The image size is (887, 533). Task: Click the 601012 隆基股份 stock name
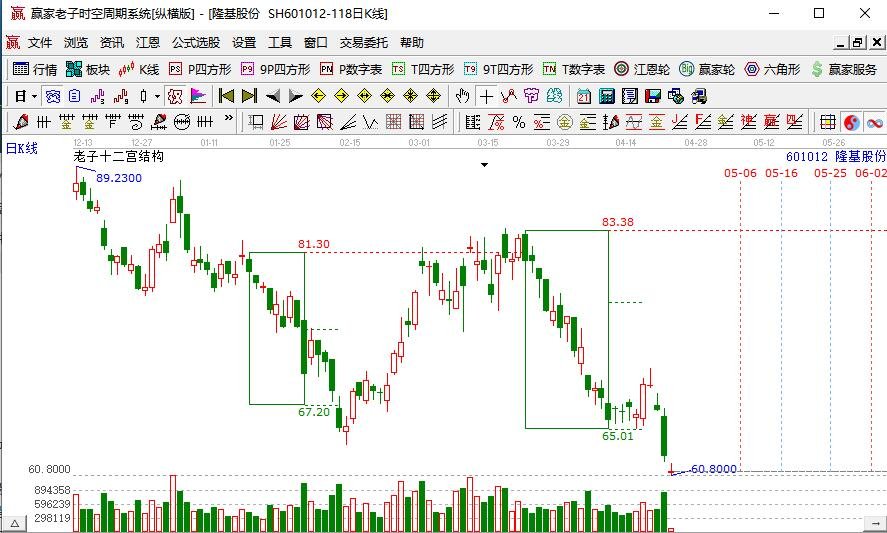836,157
